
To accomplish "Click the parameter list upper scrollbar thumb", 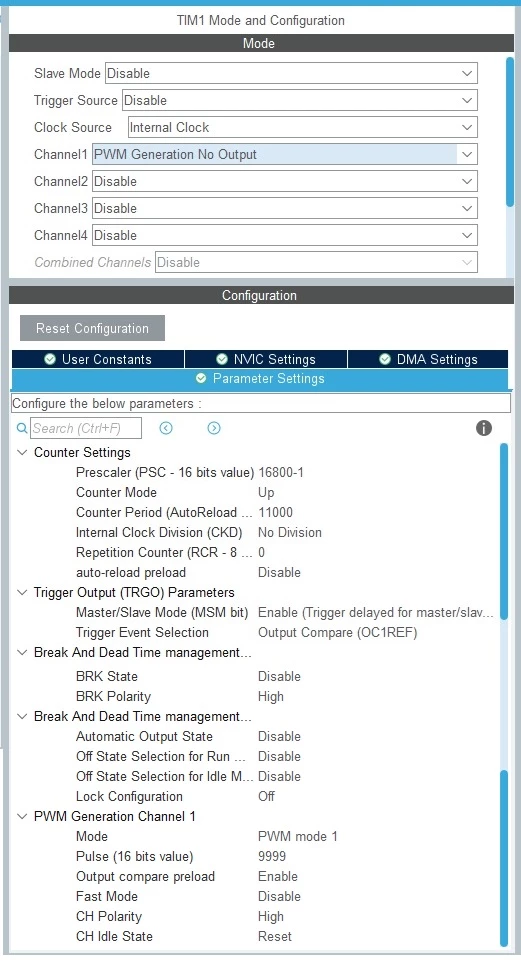I will coord(504,531).
